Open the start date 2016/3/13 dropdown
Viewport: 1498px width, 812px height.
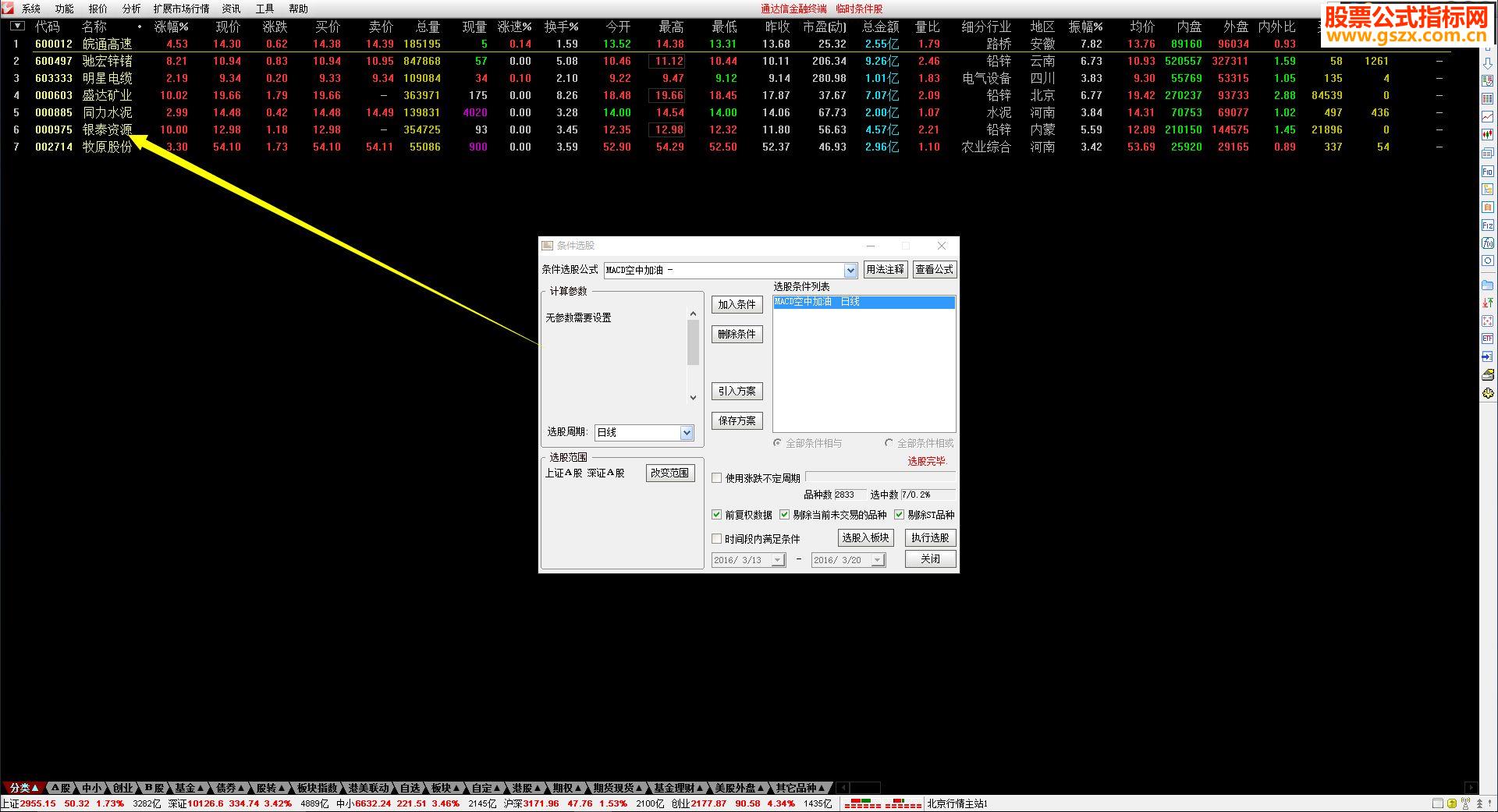tap(777, 560)
